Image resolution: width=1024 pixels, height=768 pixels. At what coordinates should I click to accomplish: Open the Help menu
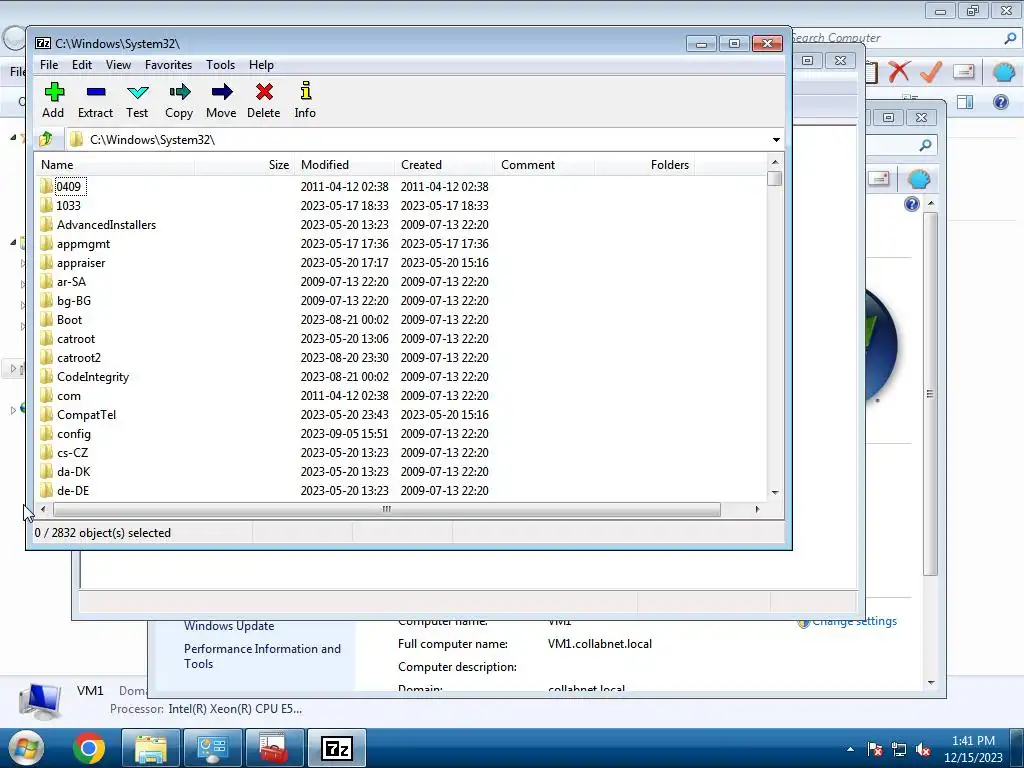pos(261,65)
